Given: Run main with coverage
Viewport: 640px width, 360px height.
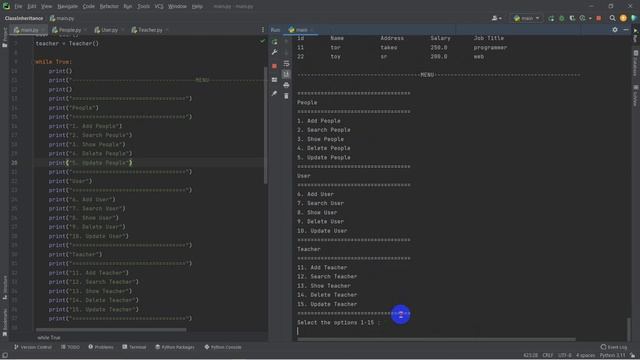Looking at the screenshot, I should coord(572,18).
